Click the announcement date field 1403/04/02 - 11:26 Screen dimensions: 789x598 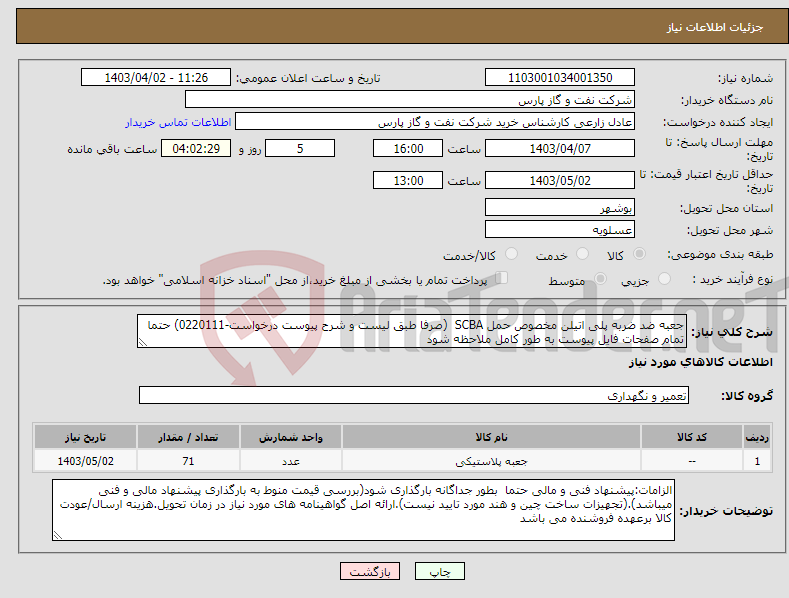(x=156, y=78)
